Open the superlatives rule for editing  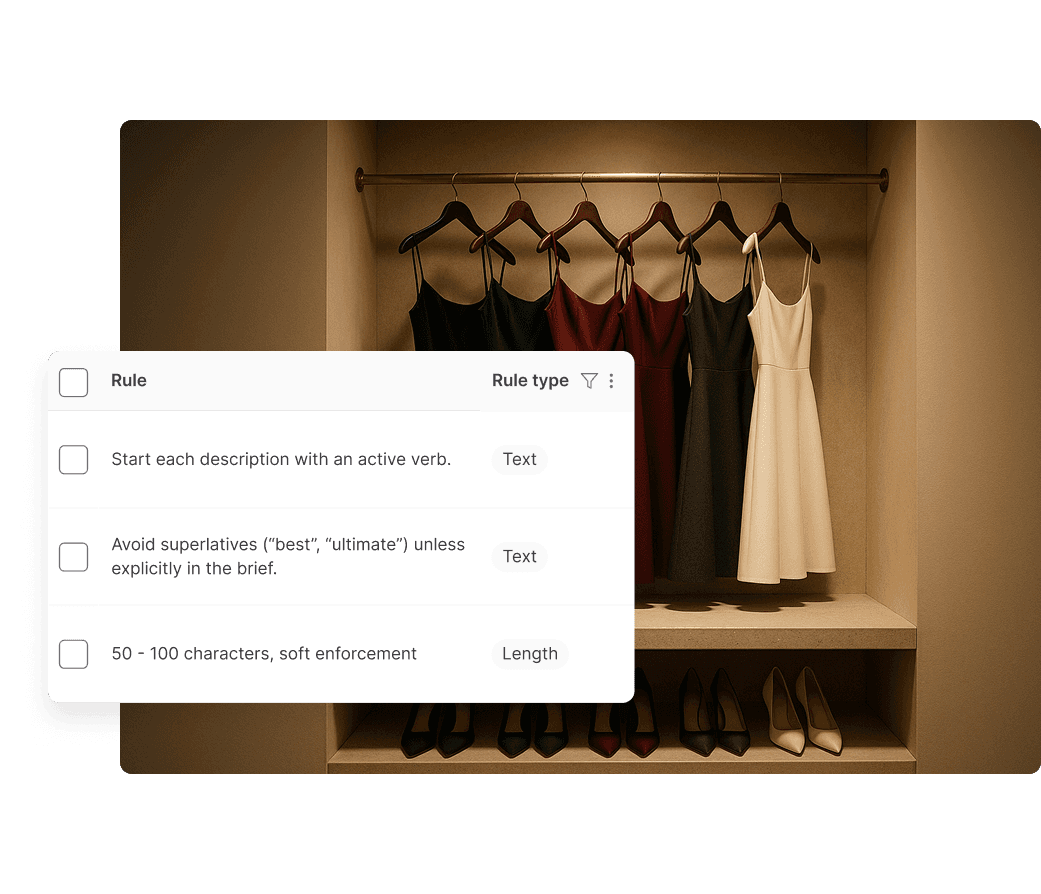coord(288,556)
